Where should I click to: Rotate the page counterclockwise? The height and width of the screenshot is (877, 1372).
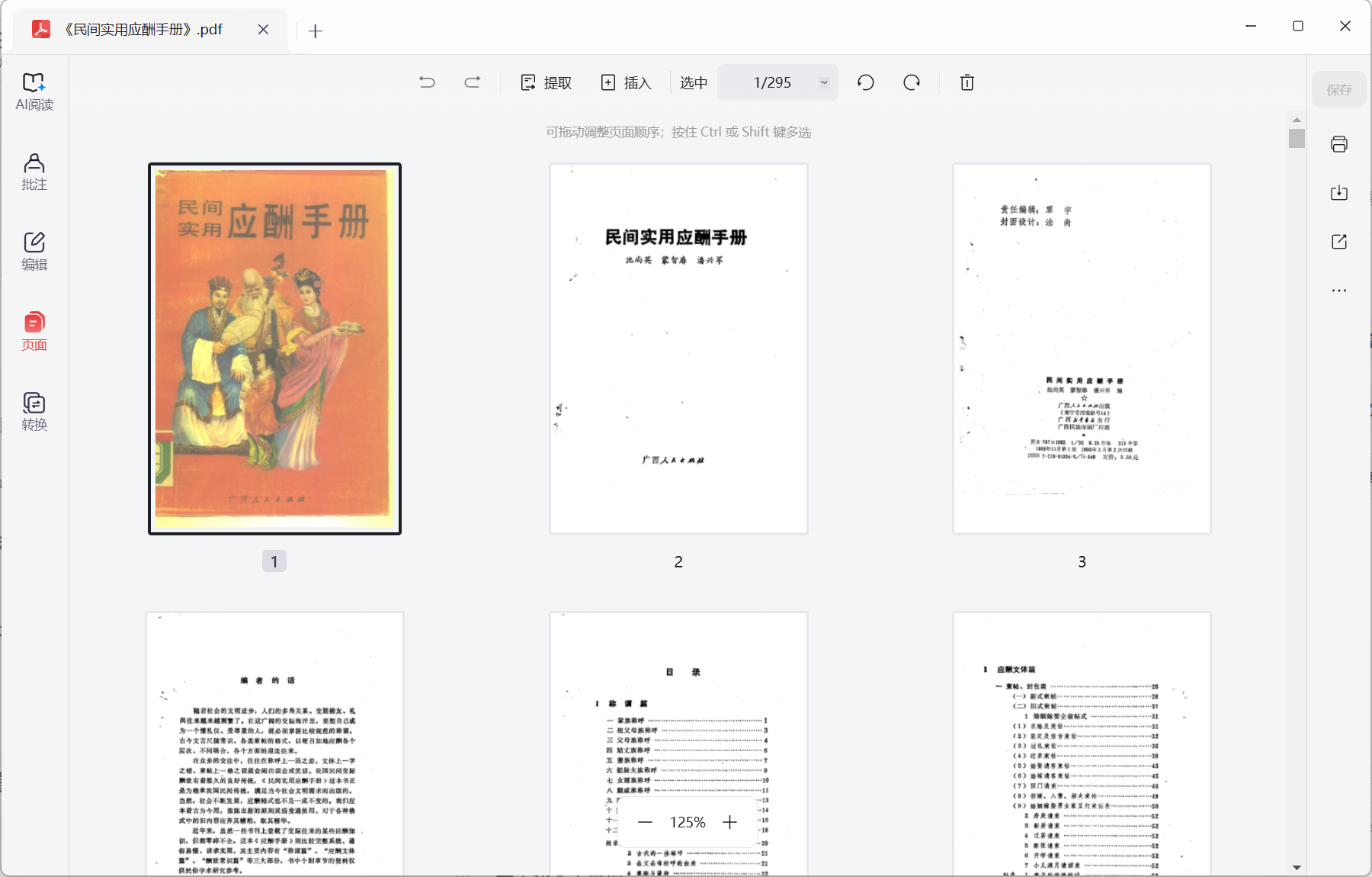[865, 82]
